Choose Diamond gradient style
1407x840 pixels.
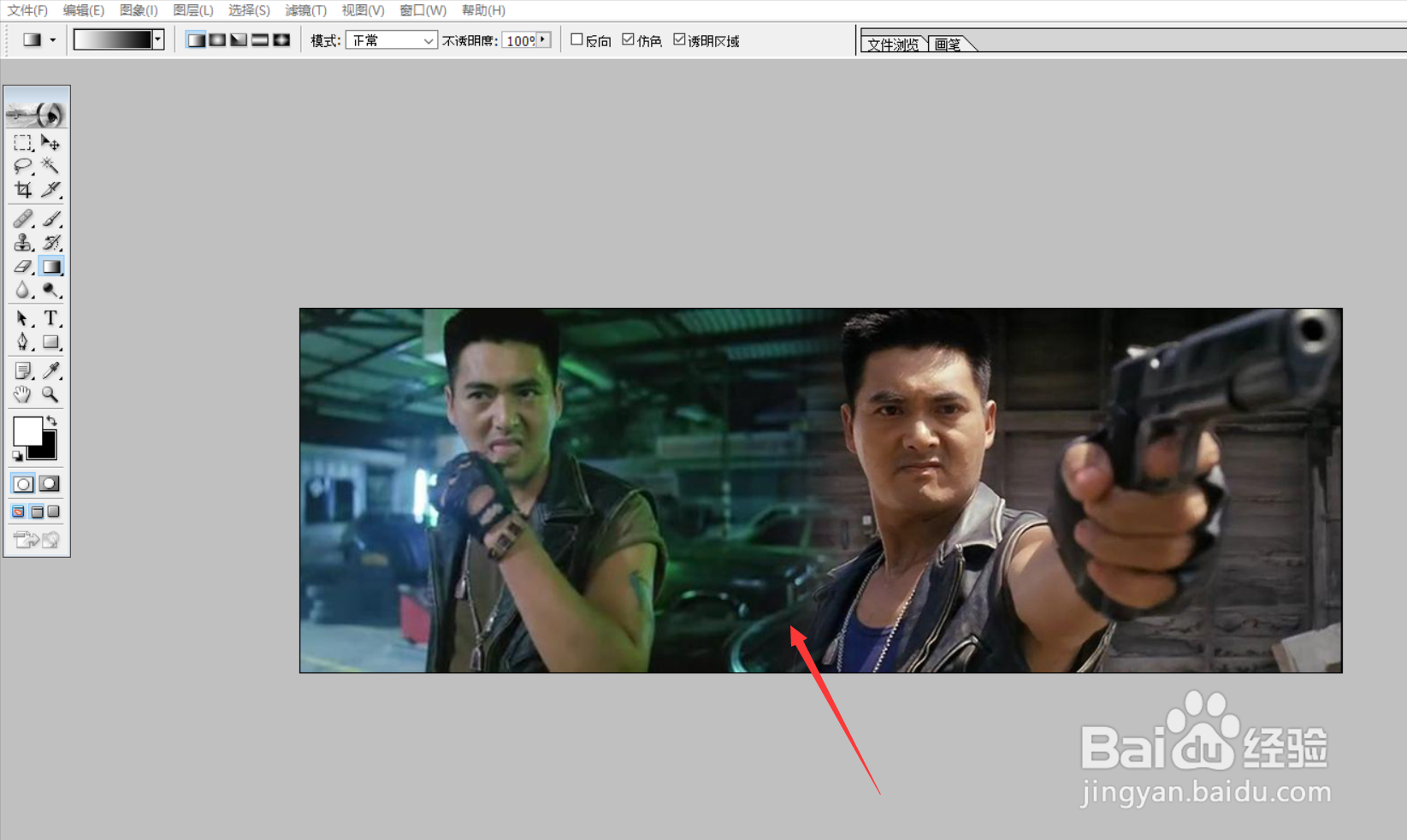coord(282,40)
